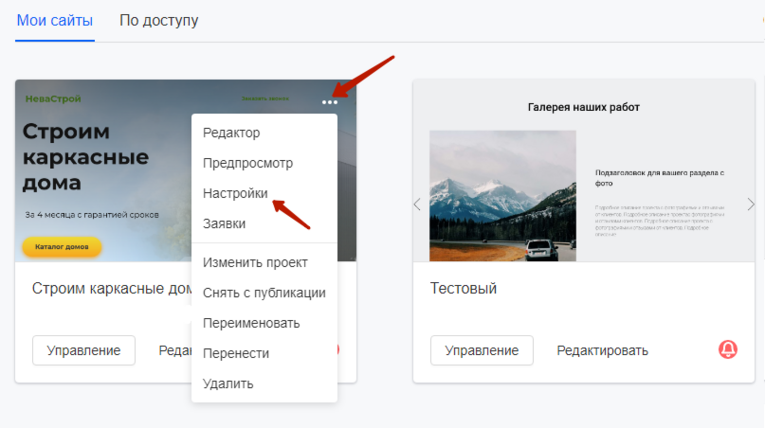Click Управление button on Тестовый card
The height and width of the screenshot is (428, 765).
pyautogui.click(x=482, y=350)
